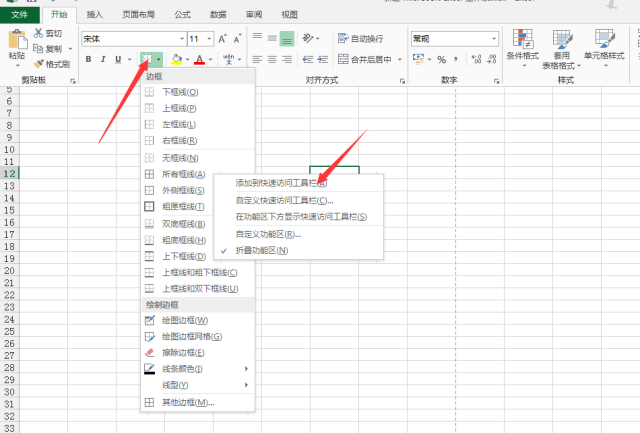Viewport: 640px width, 433px height.
Task: Switch to the 插入 (Insert) tab
Action: coord(94,15)
